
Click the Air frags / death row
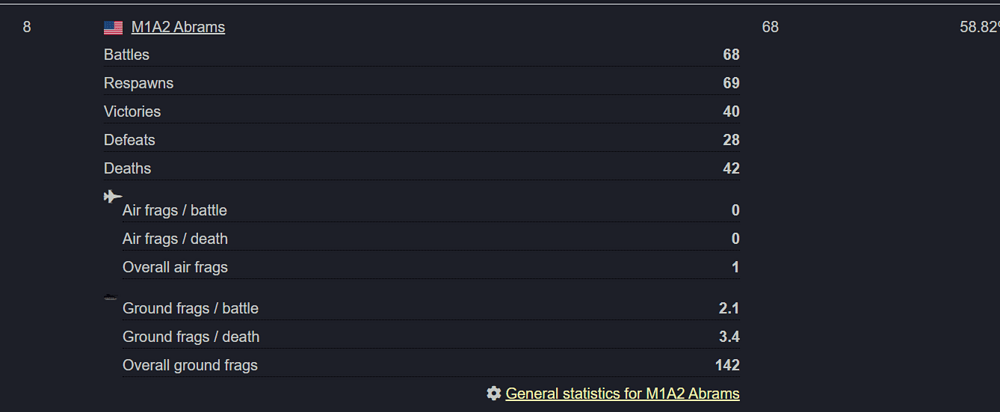431,239
